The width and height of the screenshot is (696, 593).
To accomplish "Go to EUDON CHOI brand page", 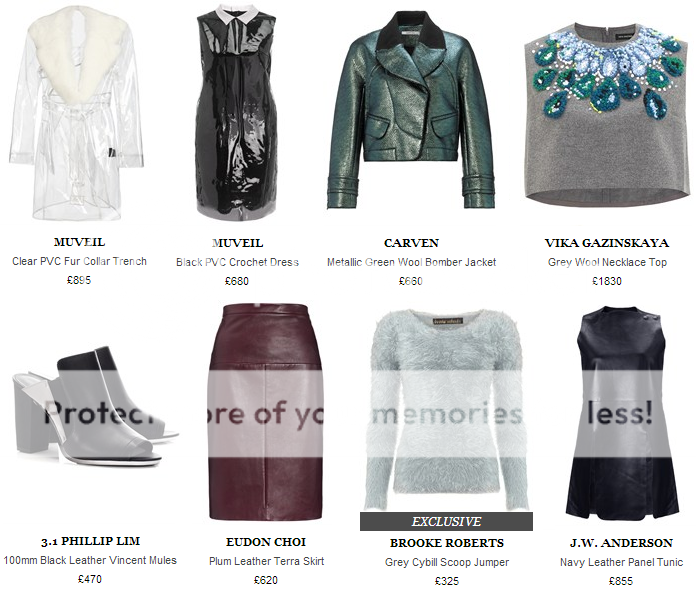I will coord(266,542).
